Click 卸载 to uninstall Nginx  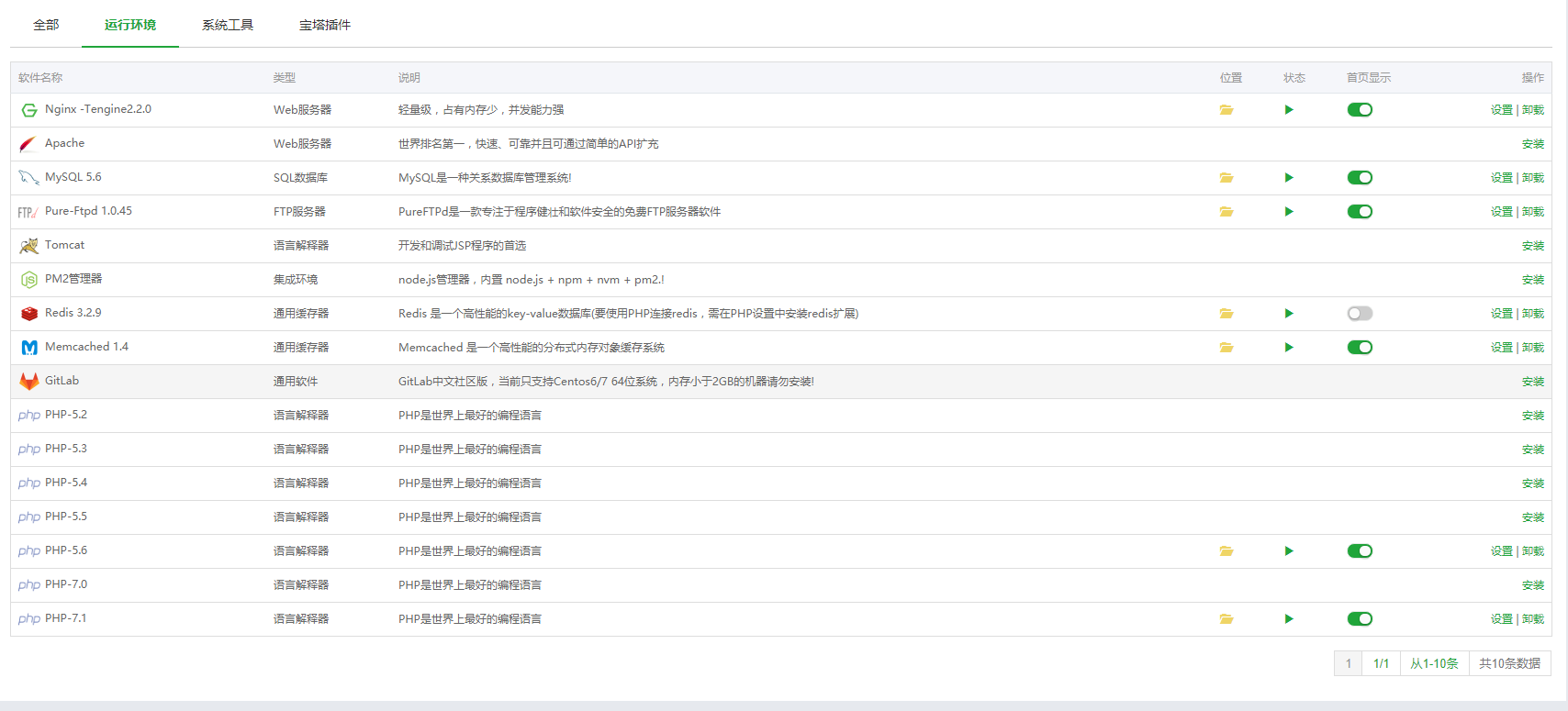coord(1533,110)
